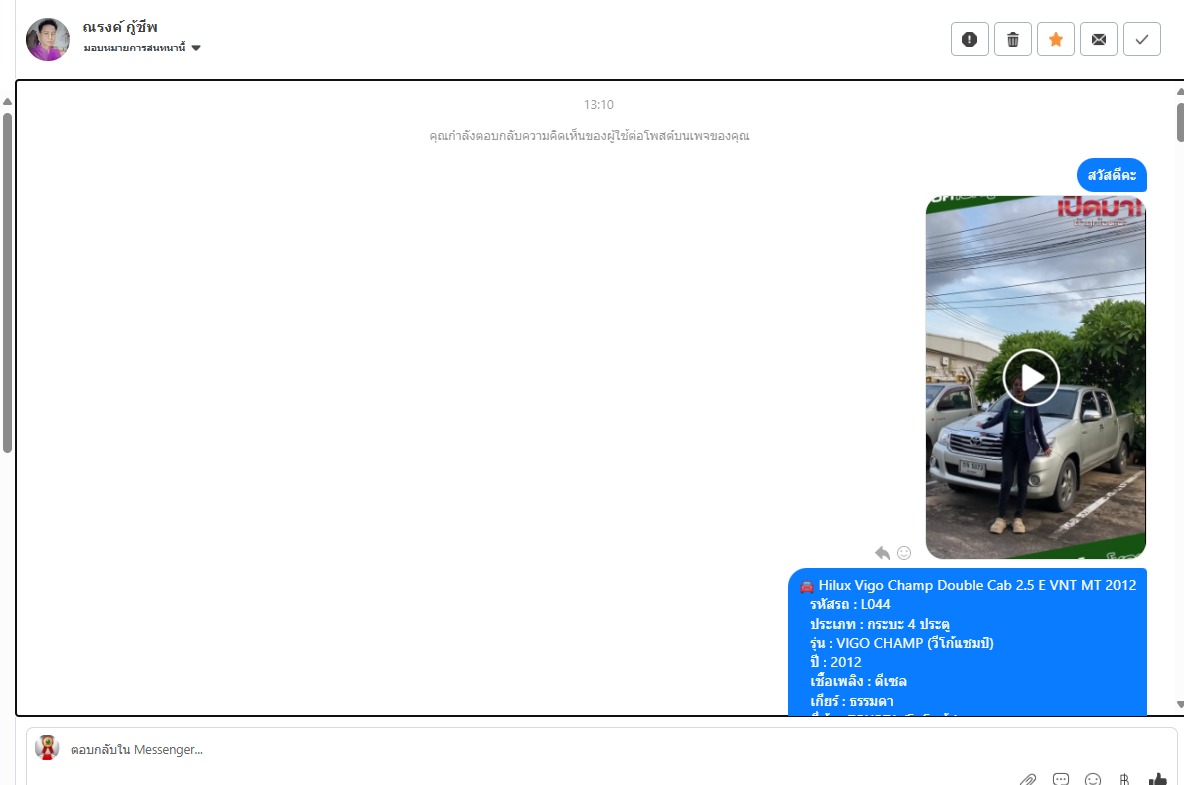Expand the assign conversation dropdown
This screenshot has width=1184, height=785.
(142, 48)
